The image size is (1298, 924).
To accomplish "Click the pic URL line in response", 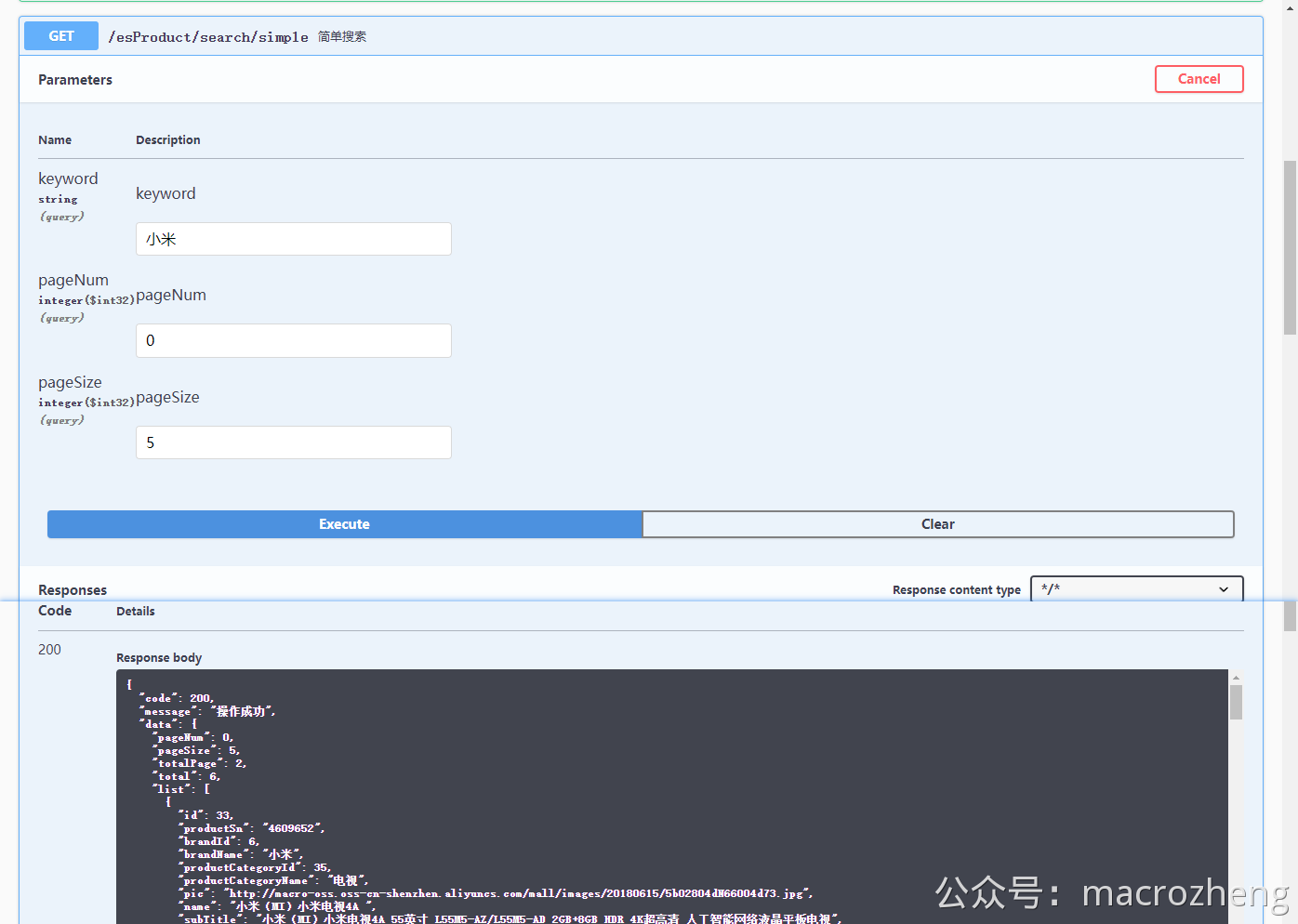I will [496, 893].
